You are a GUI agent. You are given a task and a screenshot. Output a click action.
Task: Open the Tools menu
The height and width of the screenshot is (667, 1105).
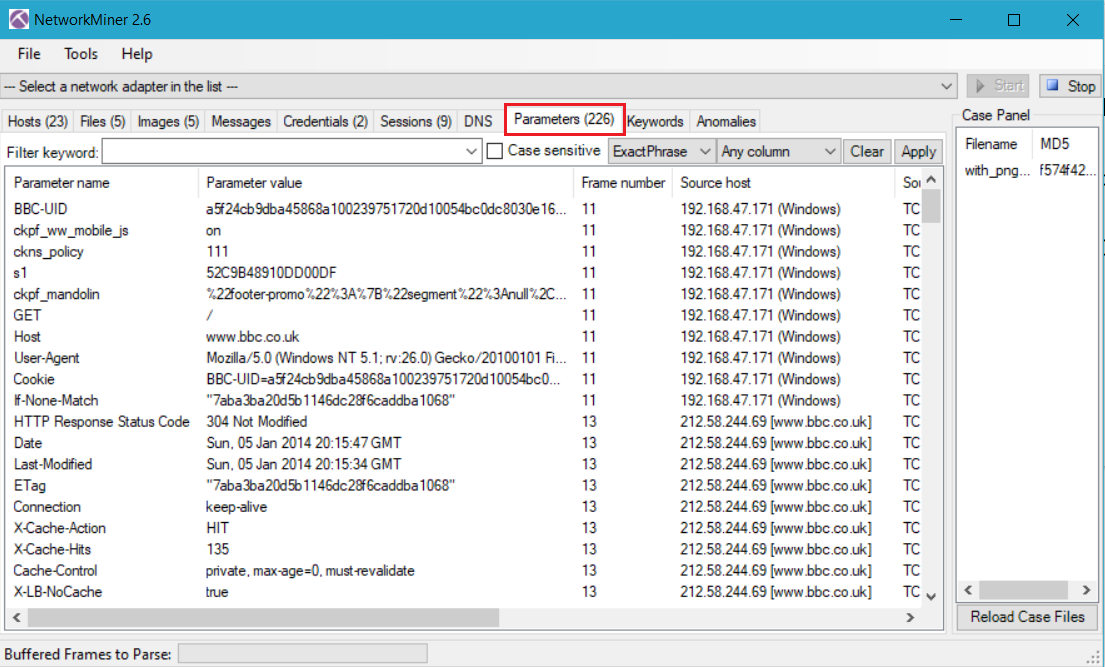[x=81, y=54]
